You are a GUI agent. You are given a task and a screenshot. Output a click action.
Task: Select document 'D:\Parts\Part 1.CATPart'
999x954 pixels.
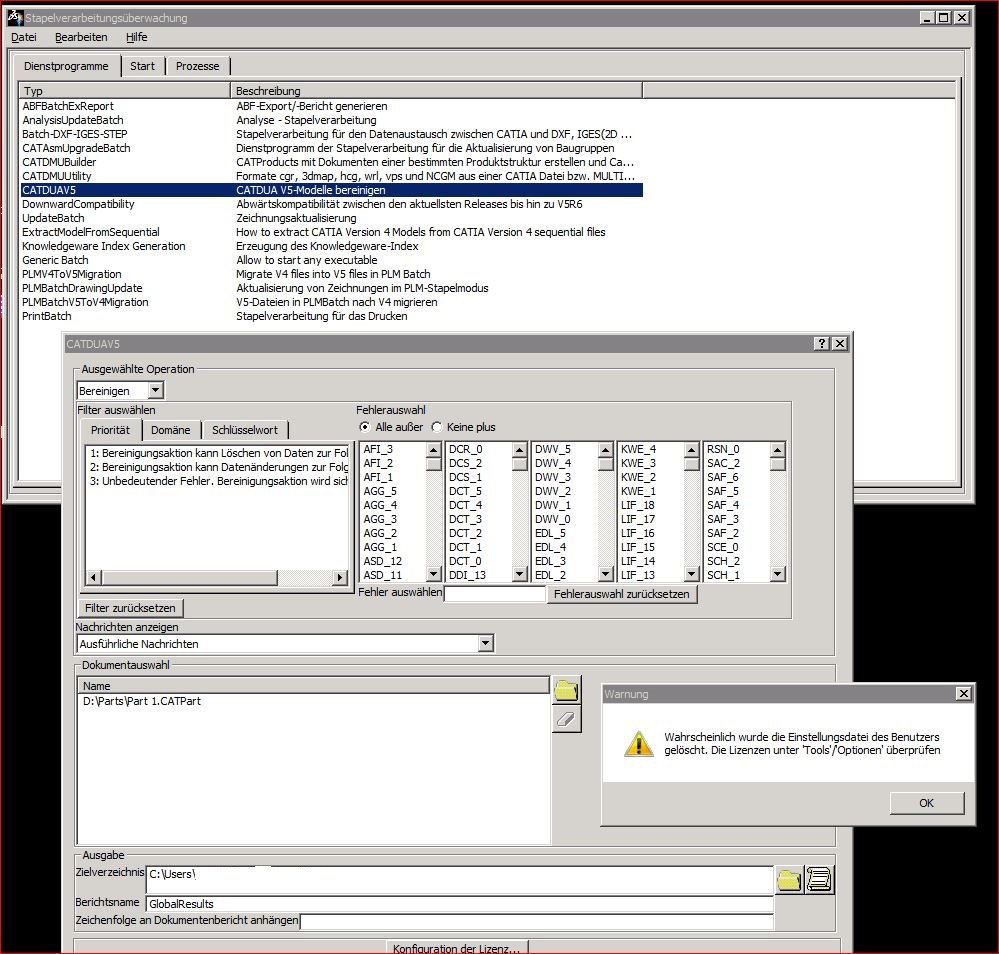[142, 701]
